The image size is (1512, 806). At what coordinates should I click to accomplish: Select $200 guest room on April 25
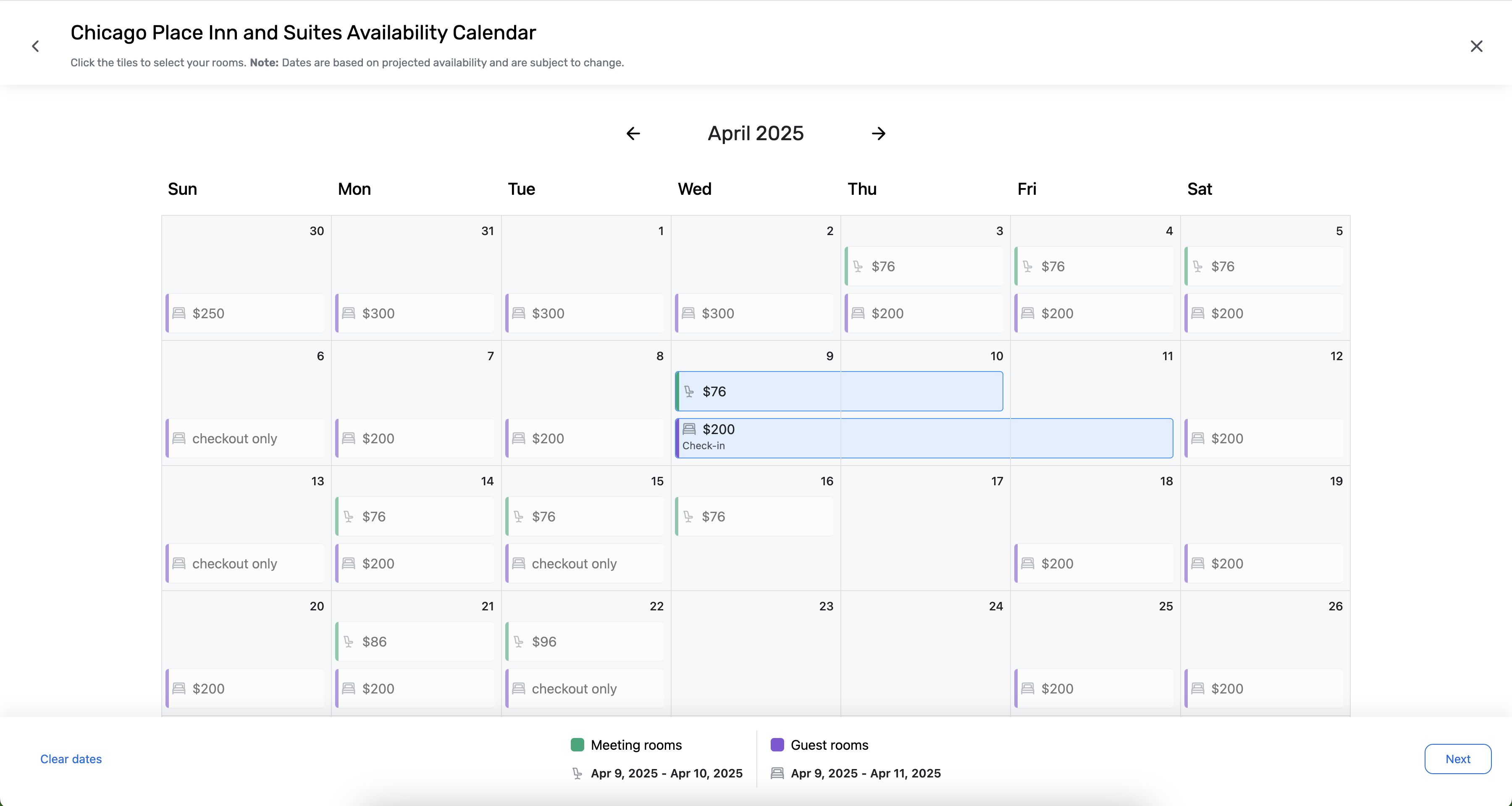tap(1094, 688)
